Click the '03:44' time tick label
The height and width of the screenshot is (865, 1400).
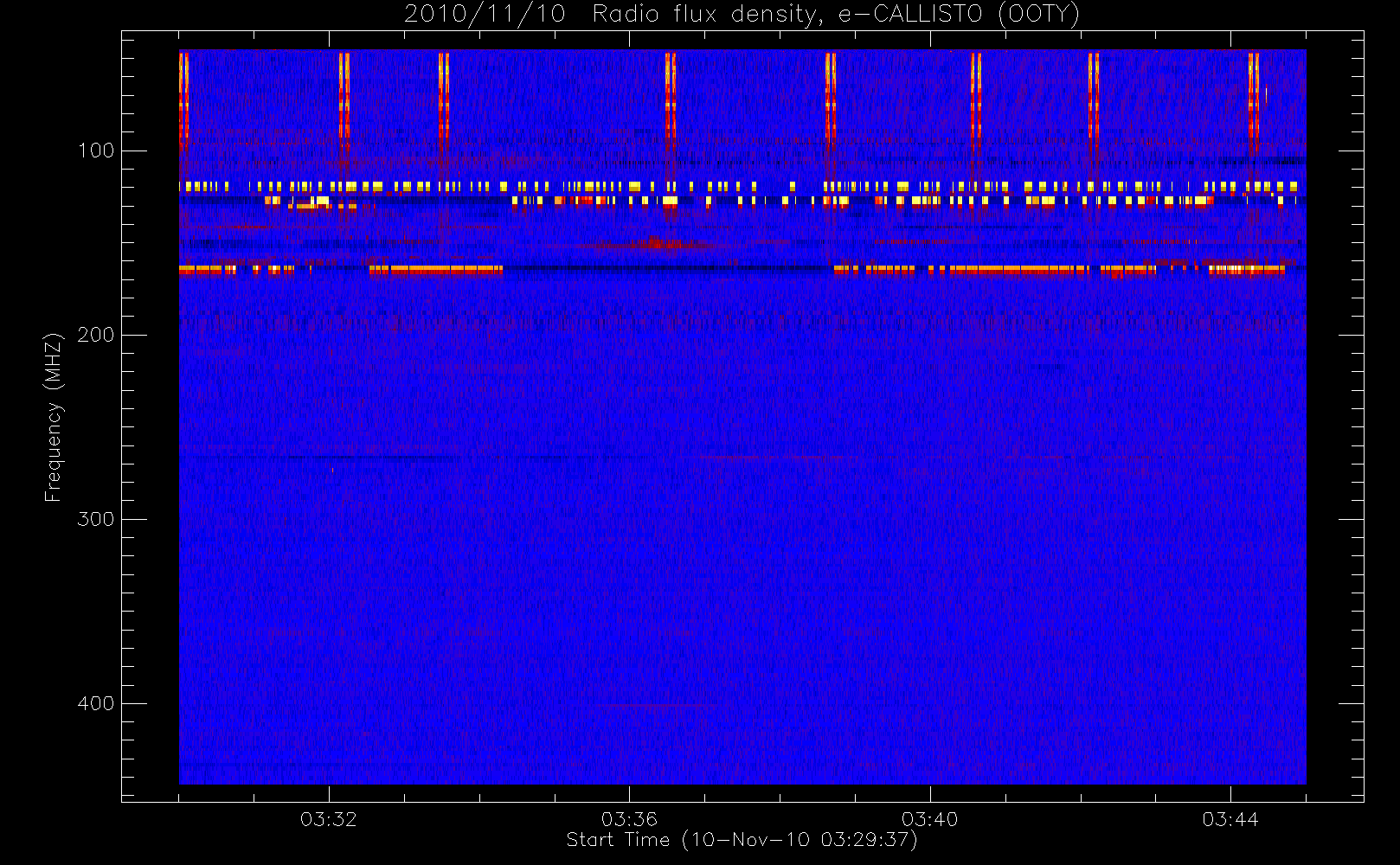coord(1230,819)
